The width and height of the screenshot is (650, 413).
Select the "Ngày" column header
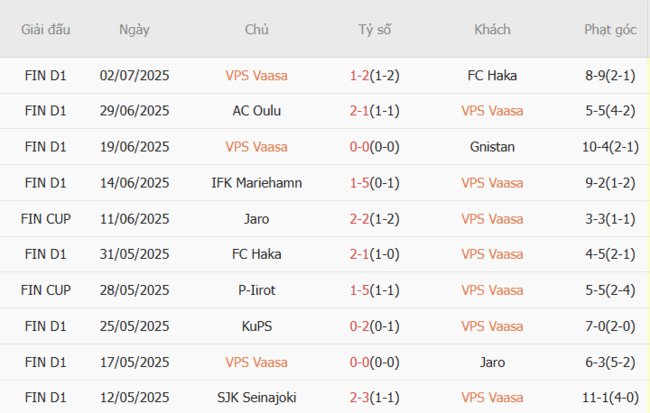[x=134, y=29]
